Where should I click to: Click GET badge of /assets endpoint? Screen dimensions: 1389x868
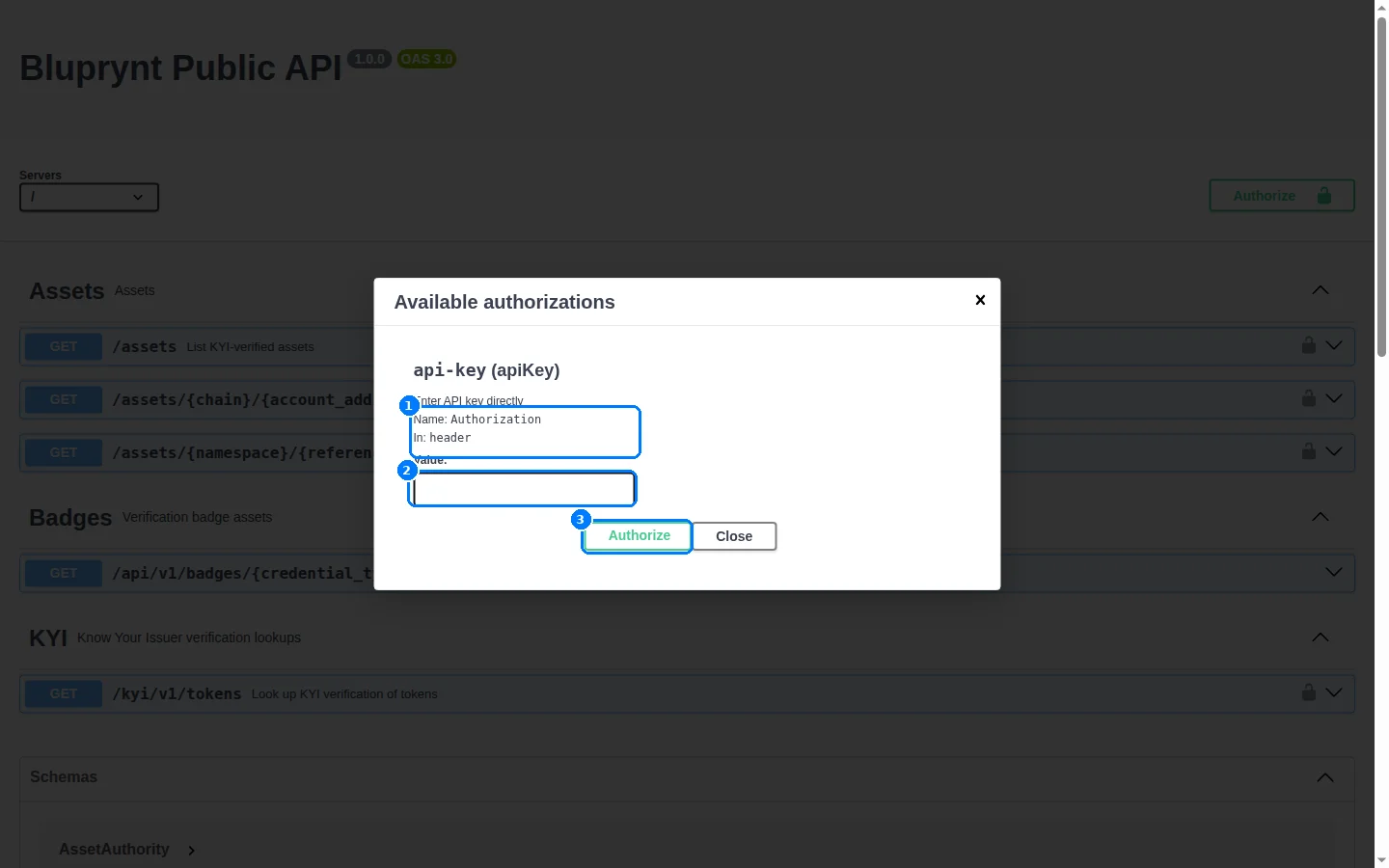coord(64,346)
